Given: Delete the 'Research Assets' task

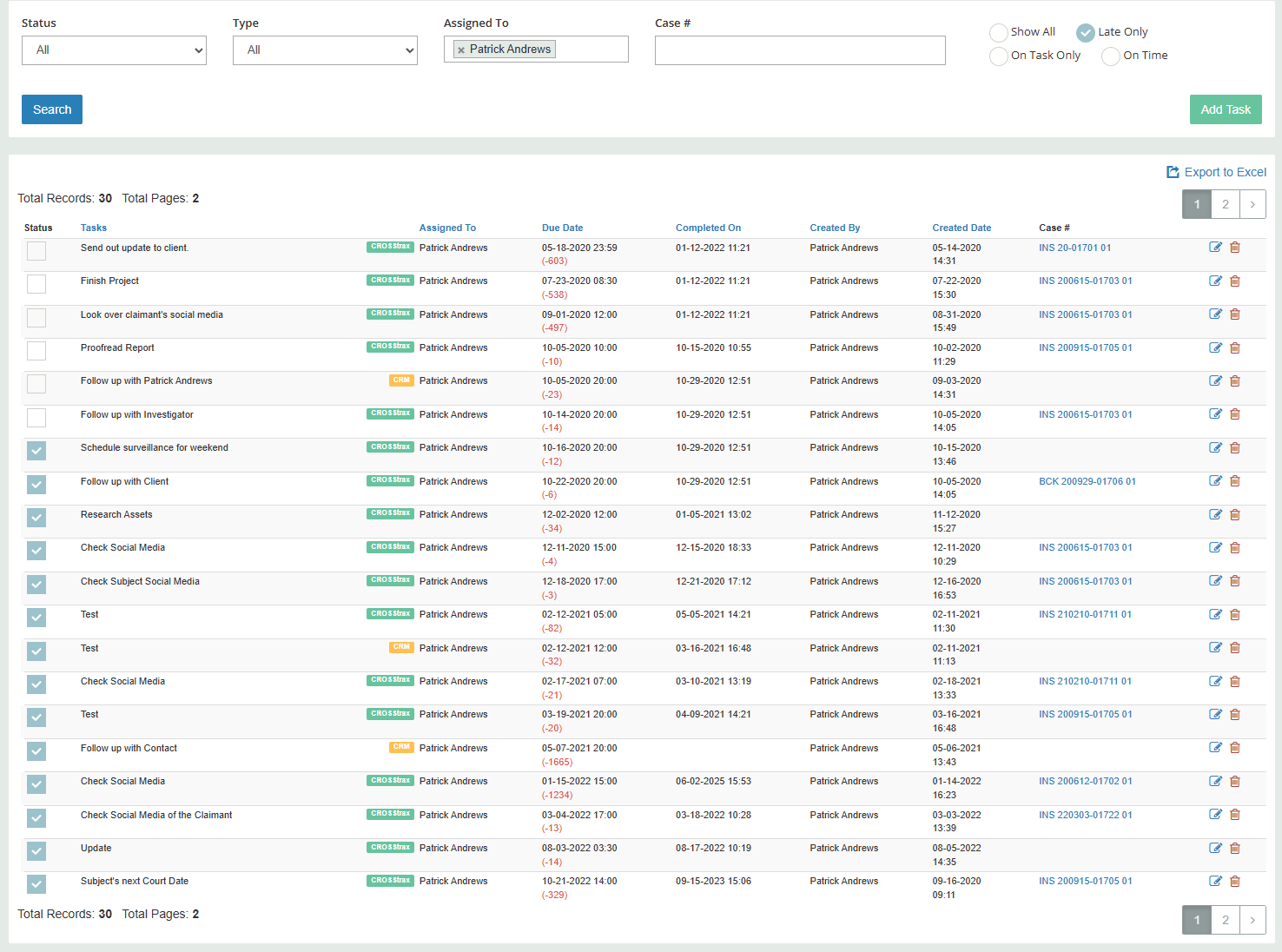Looking at the screenshot, I should pos(1235,514).
